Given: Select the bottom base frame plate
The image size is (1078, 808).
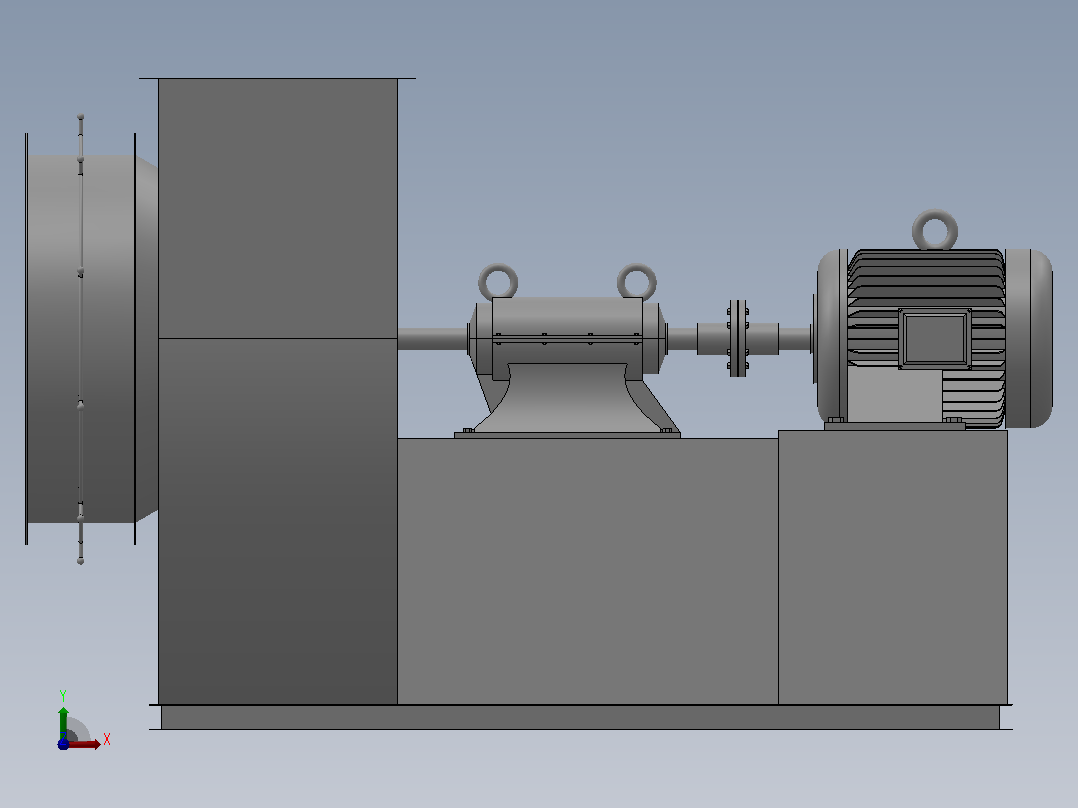Looking at the screenshot, I should pyautogui.click(x=580, y=717).
